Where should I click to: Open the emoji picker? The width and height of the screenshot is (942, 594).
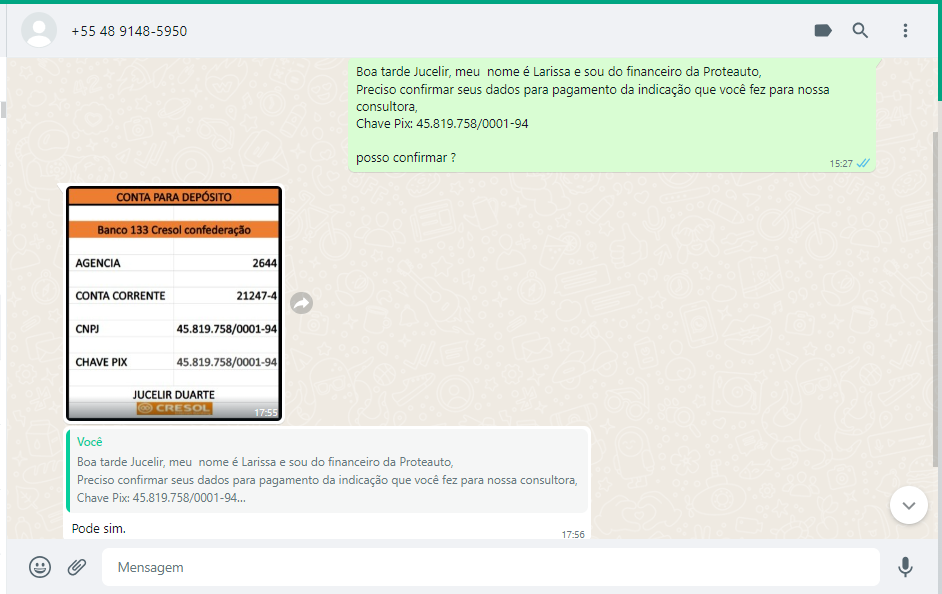(40, 567)
